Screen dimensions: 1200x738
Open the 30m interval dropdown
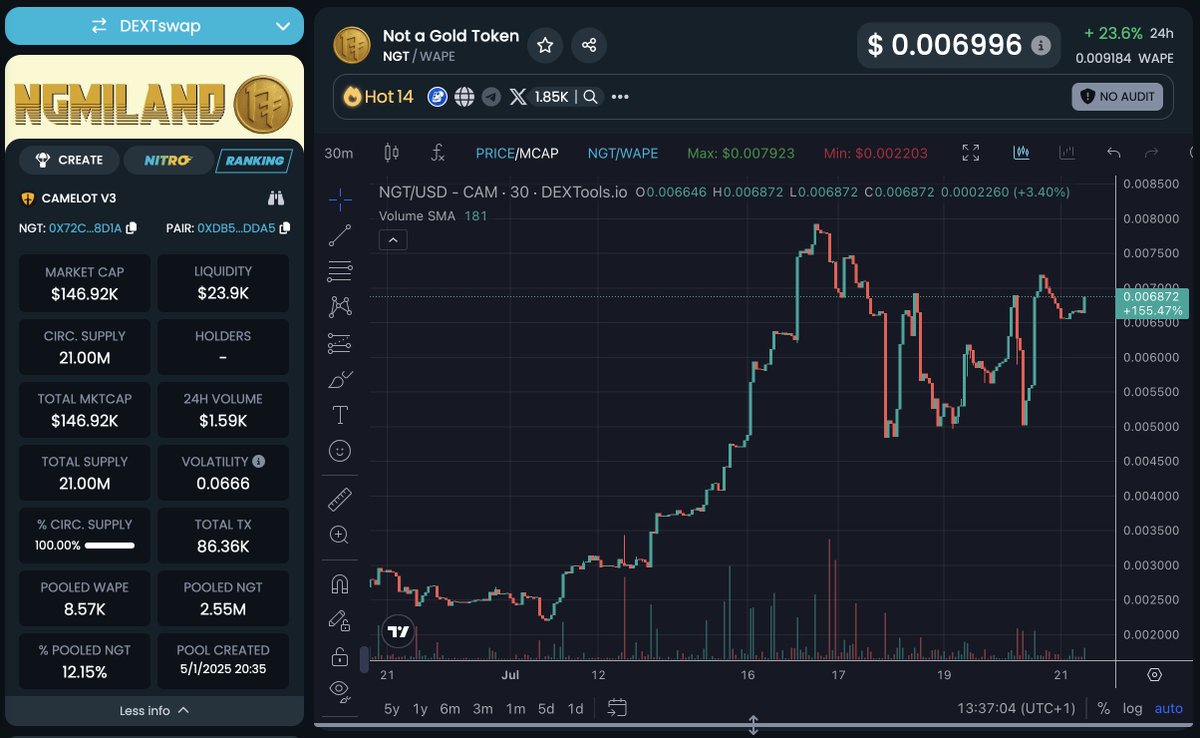click(340, 153)
